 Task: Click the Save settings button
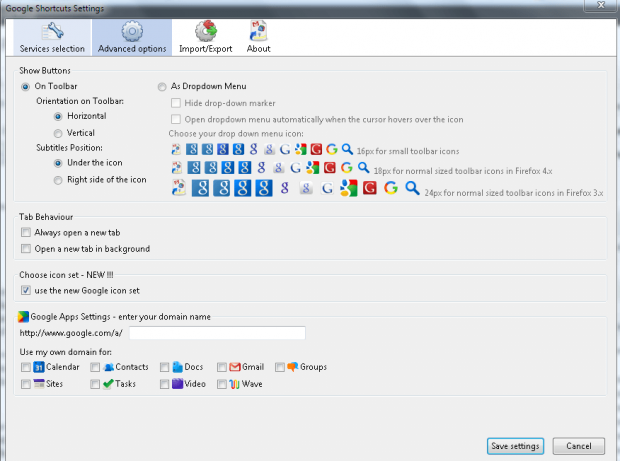[515, 446]
